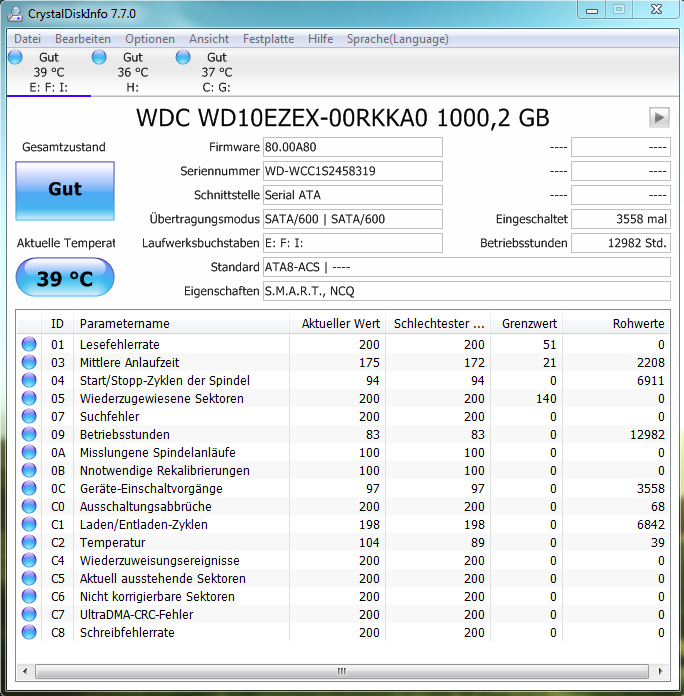Click status icon for Nicht korrigierbare Sektoren
The width and height of the screenshot is (684, 696).
pyautogui.click(x=29, y=596)
